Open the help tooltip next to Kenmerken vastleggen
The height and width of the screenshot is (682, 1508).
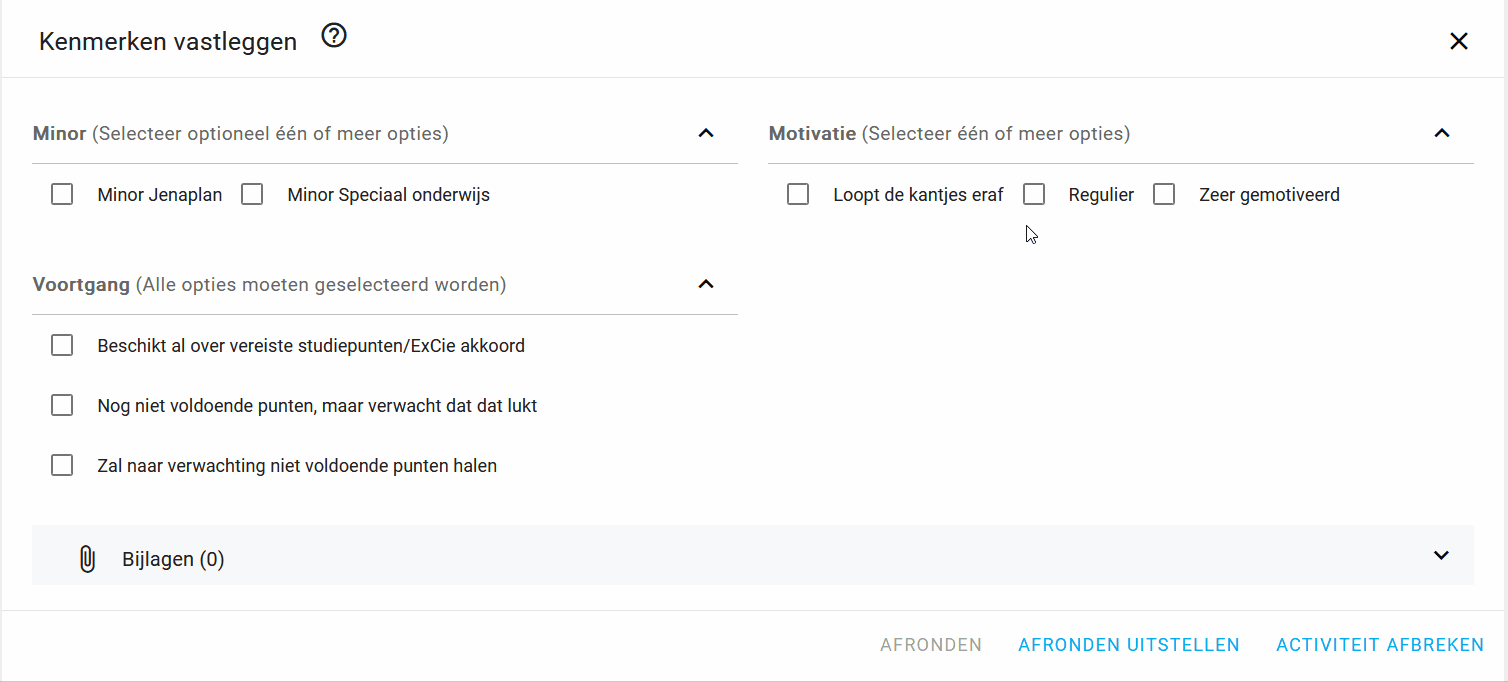tap(333, 34)
